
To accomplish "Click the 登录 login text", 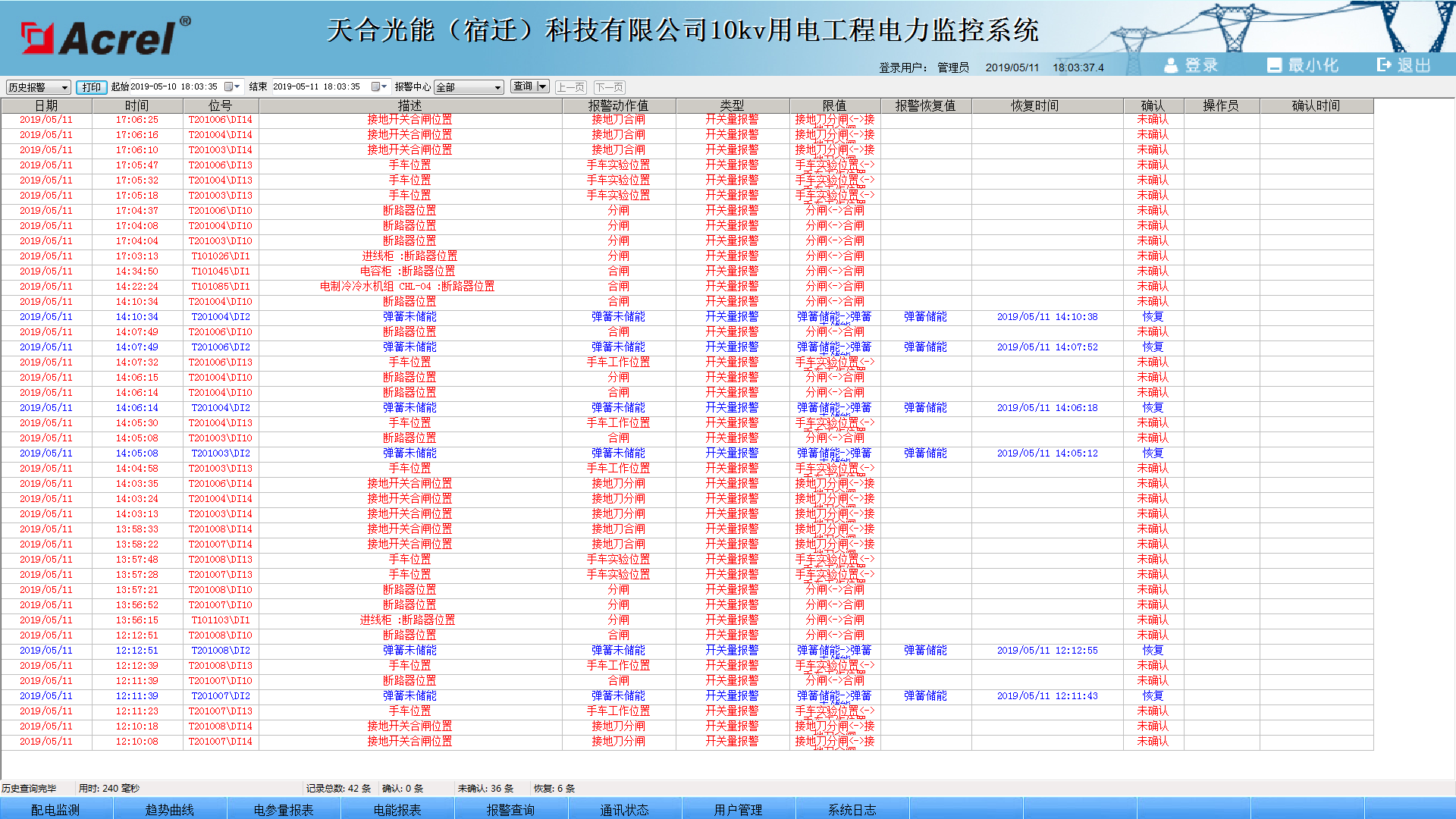I will click(x=1201, y=65).
